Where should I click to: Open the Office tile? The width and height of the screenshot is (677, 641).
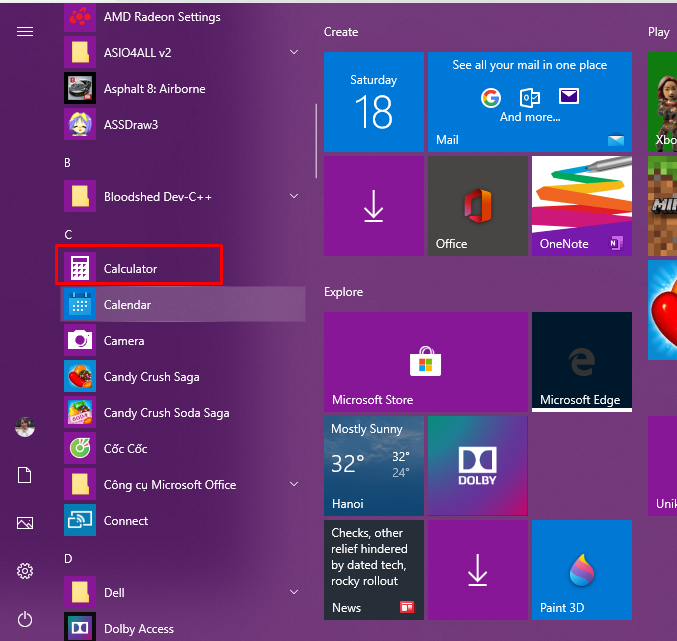coord(478,206)
